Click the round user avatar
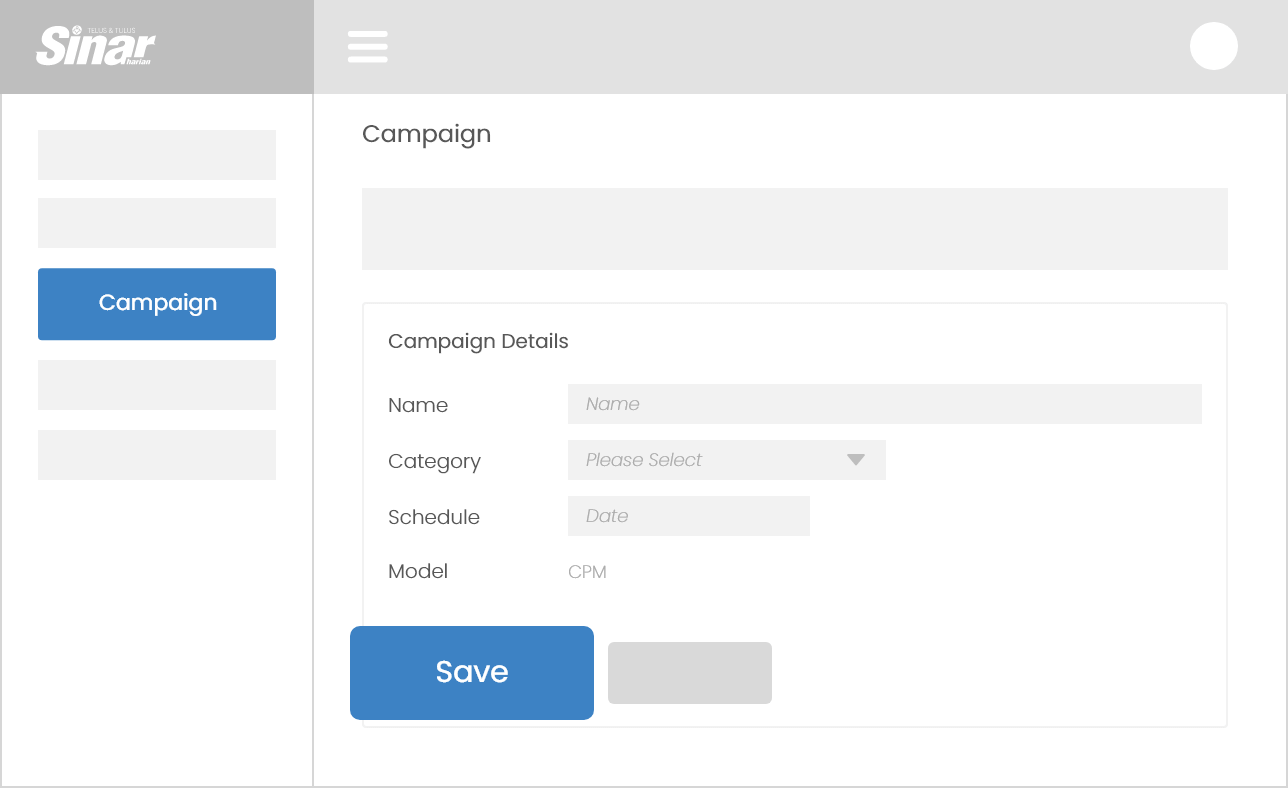Image resolution: width=1288 pixels, height=788 pixels. [x=1213, y=46]
